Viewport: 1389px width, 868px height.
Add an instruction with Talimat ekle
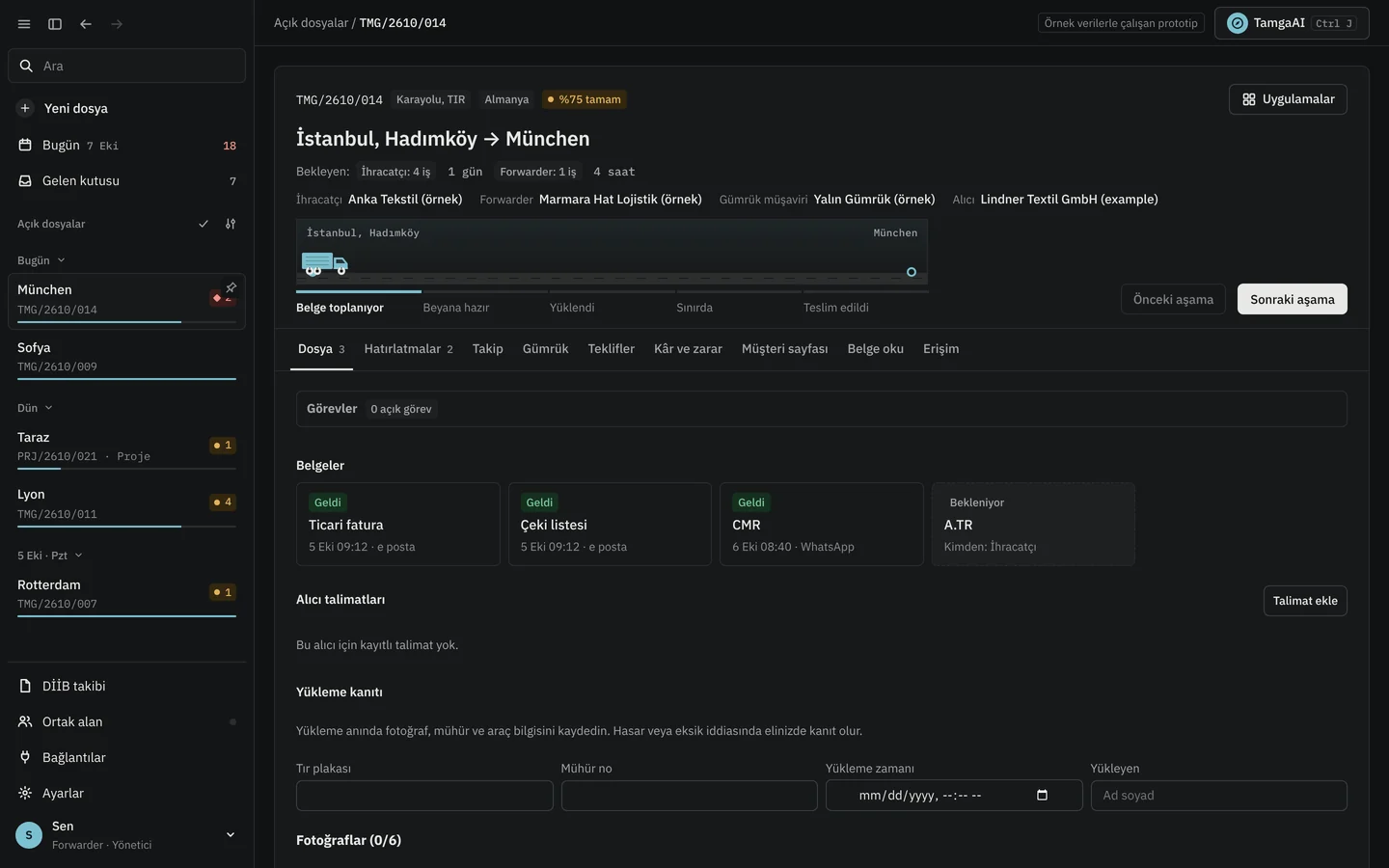[x=1305, y=601]
